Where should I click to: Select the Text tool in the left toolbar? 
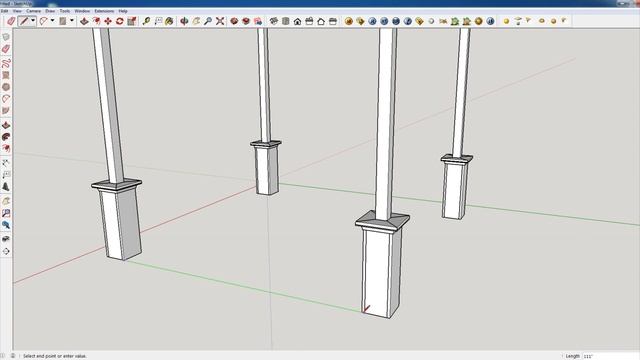click(x=6, y=175)
